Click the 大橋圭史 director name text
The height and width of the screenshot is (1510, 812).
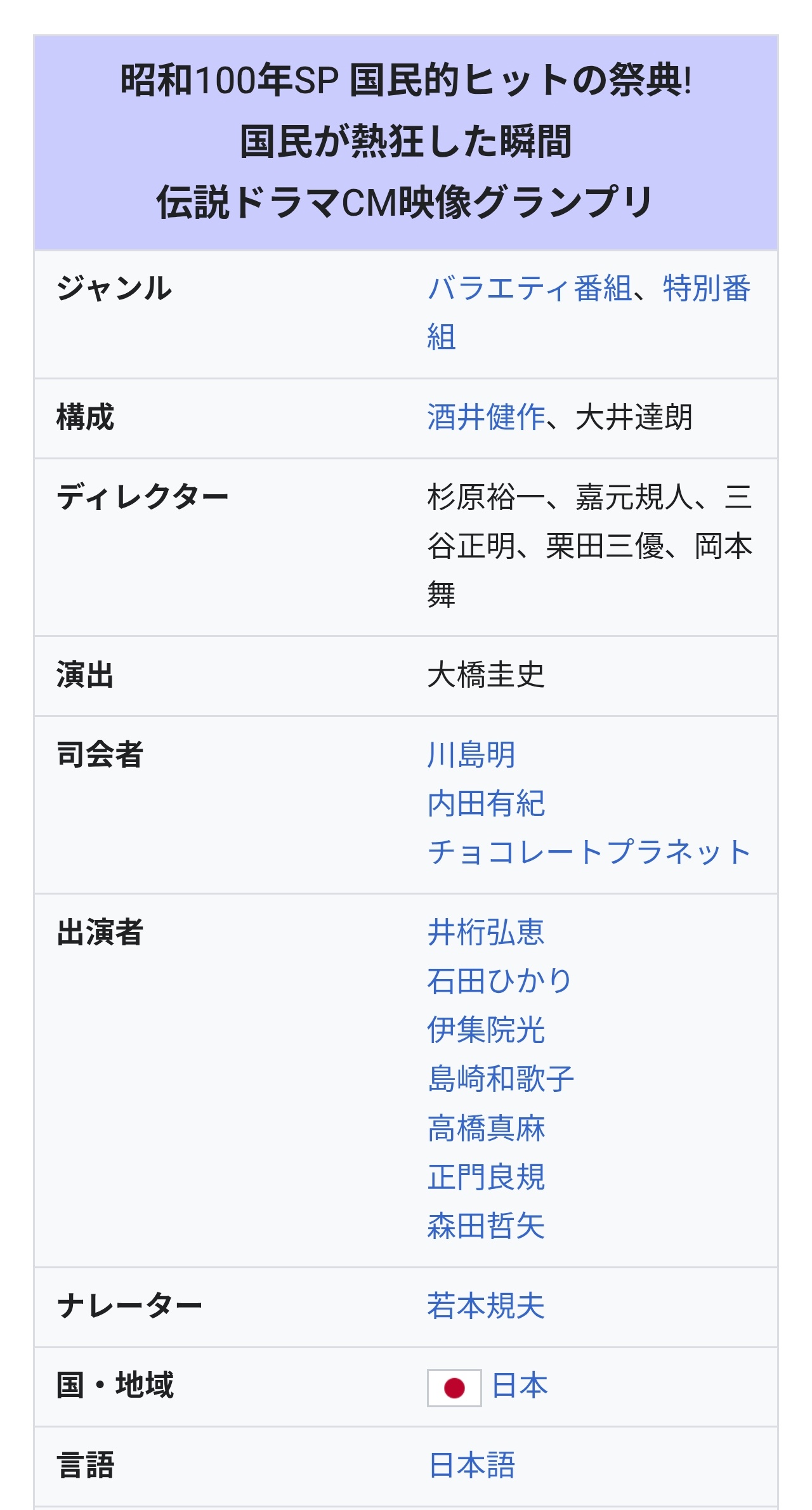[486, 675]
